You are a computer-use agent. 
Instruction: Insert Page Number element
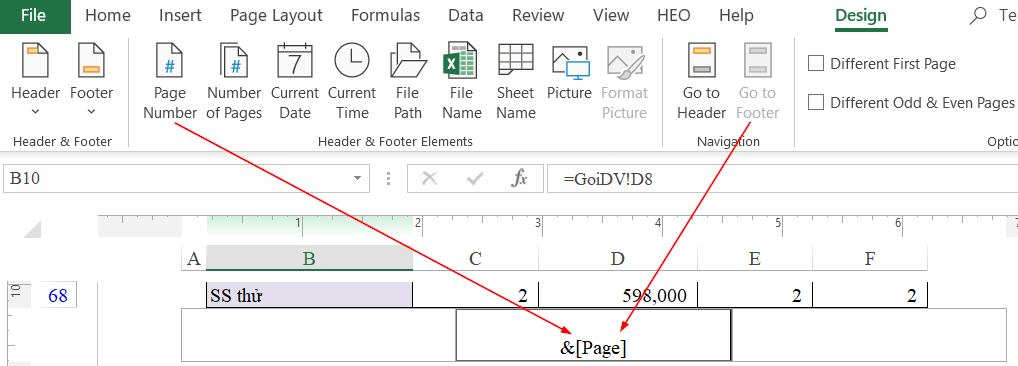[x=170, y=81]
